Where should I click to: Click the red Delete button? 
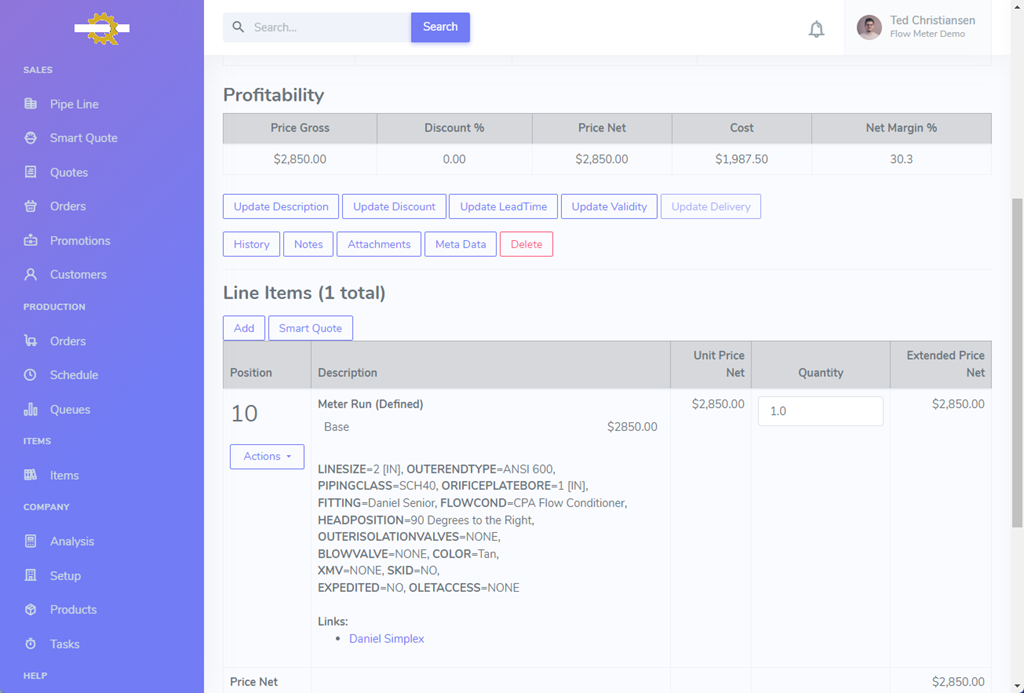coord(526,244)
